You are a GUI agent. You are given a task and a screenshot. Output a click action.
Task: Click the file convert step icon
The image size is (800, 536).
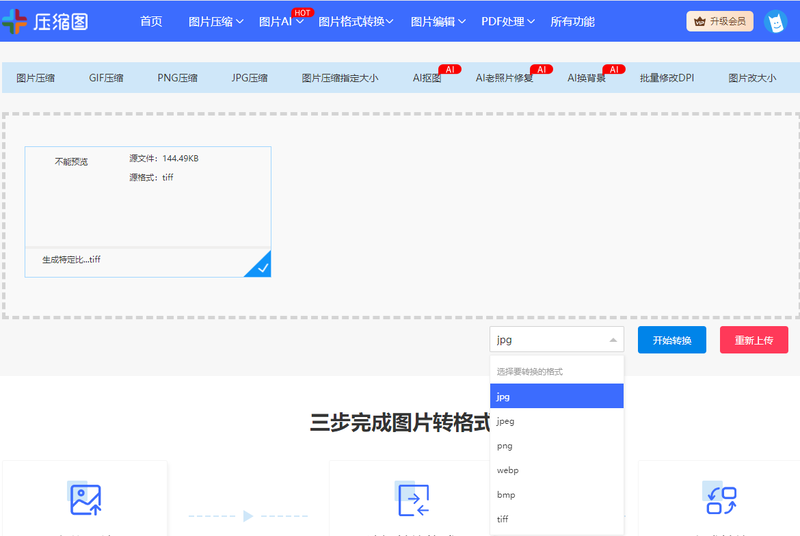point(413,499)
